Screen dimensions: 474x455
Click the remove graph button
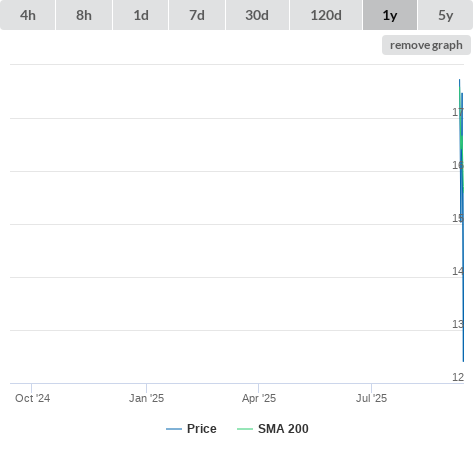pos(426,45)
